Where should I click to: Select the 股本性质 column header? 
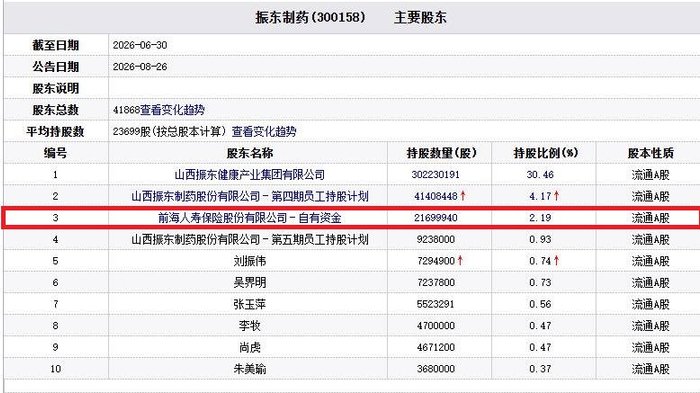click(650, 153)
